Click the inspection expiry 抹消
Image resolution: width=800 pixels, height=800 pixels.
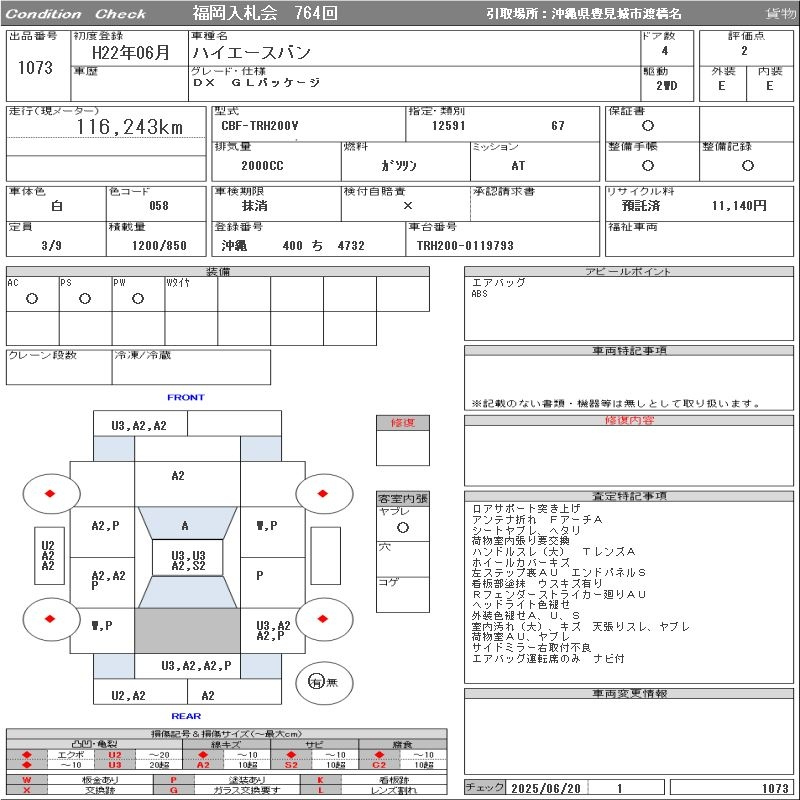click(x=255, y=206)
